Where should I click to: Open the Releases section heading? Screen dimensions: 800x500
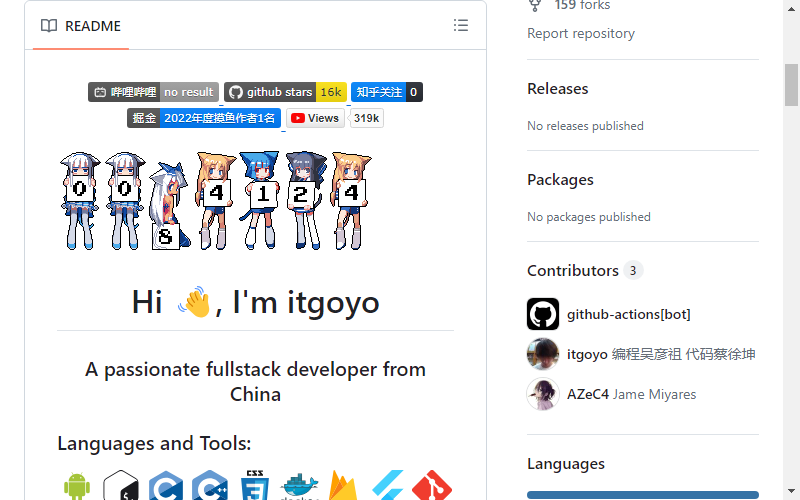tap(558, 89)
